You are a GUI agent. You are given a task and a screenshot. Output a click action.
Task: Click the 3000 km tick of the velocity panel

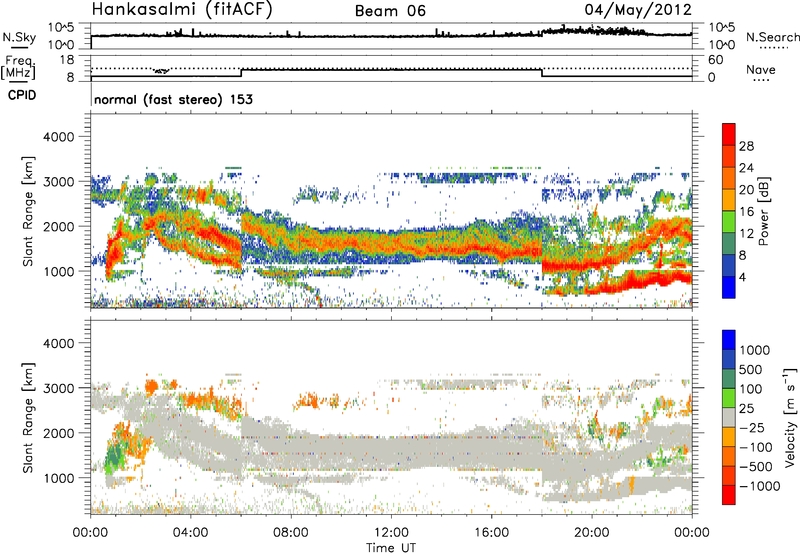tap(58, 388)
